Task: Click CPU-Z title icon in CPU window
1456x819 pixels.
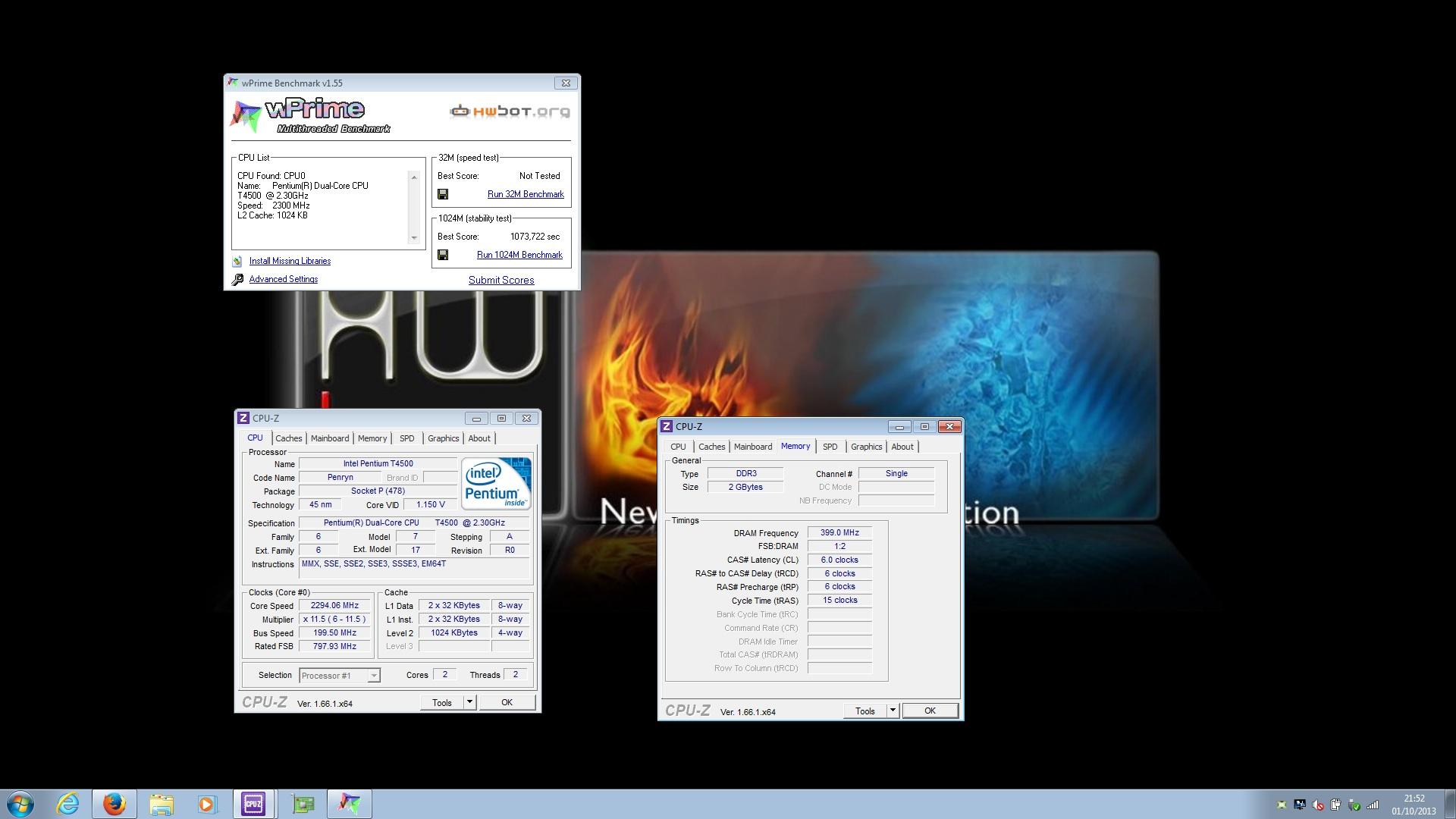Action: (x=243, y=418)
